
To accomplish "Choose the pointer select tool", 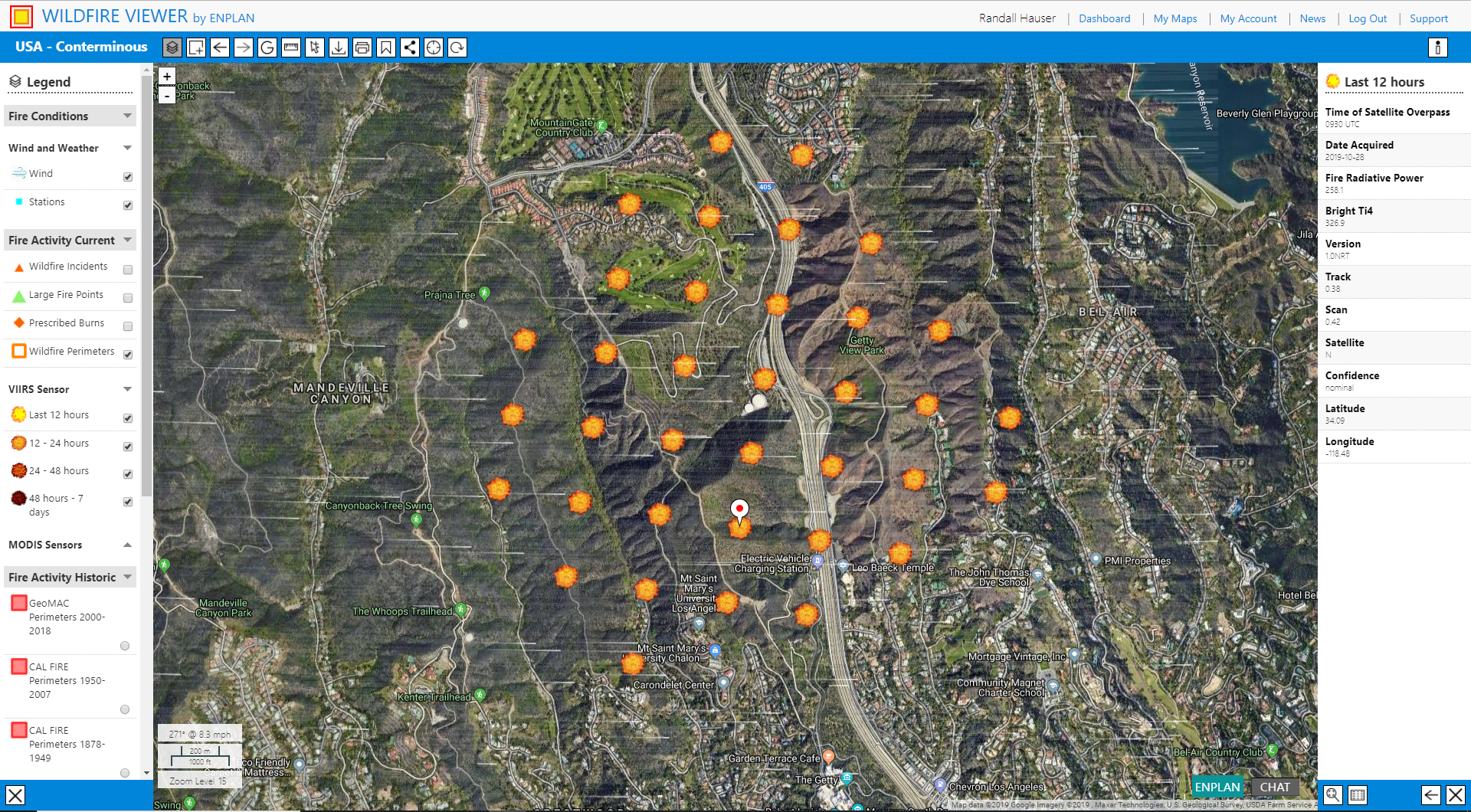I will (x=315, y=47).
